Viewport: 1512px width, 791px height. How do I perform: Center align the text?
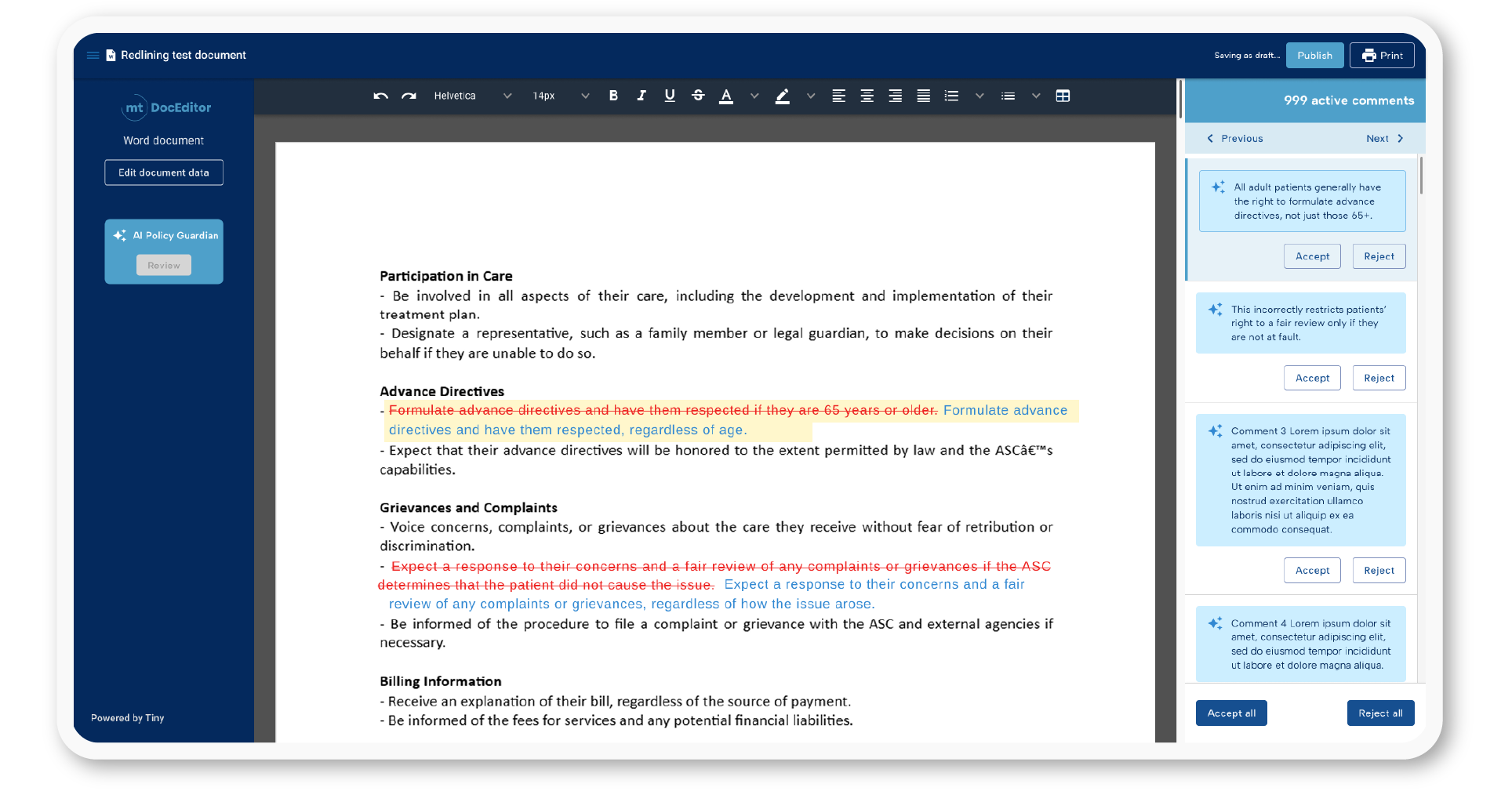tap(867, 96)
